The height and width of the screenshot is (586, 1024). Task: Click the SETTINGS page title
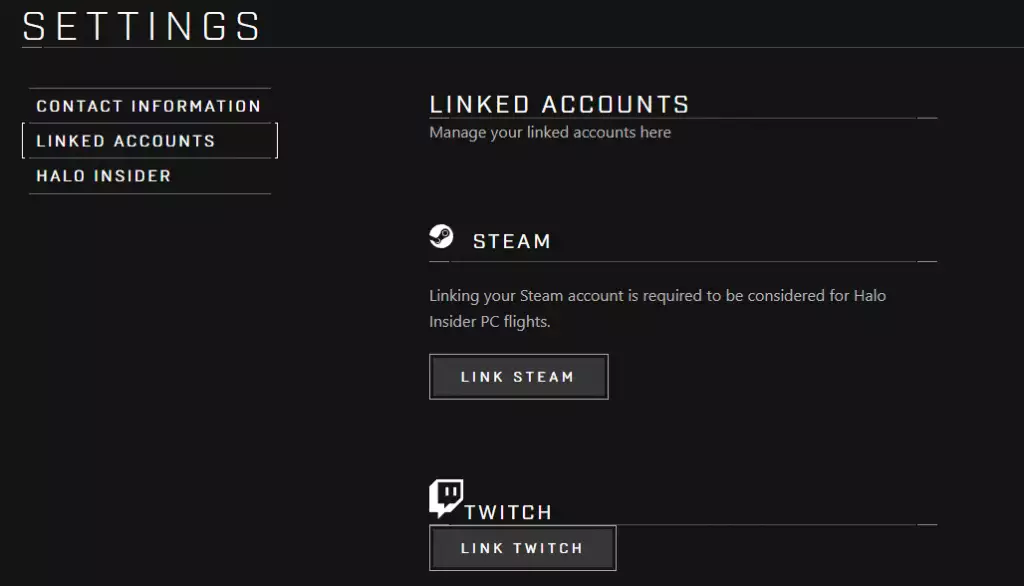pos(142,26)
